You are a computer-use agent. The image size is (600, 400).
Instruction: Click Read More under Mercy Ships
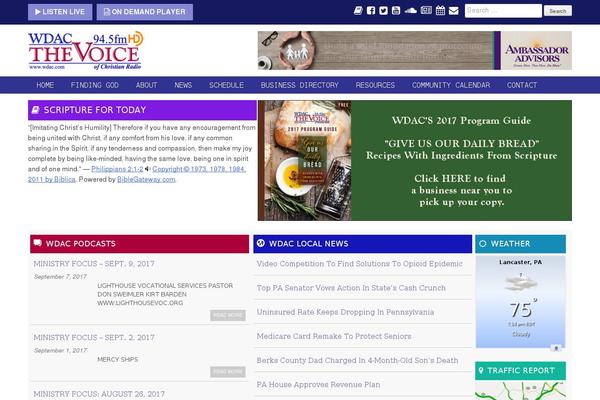(x=228, y=371)
